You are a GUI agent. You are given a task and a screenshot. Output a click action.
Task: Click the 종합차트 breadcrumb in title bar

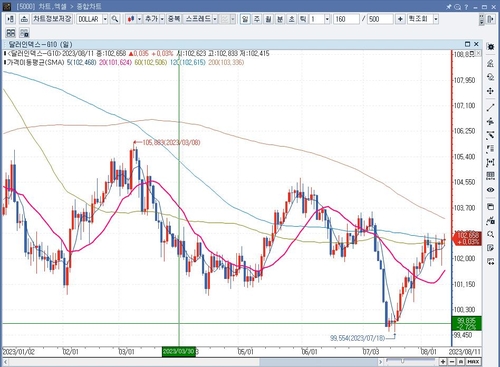click(89, 7)
